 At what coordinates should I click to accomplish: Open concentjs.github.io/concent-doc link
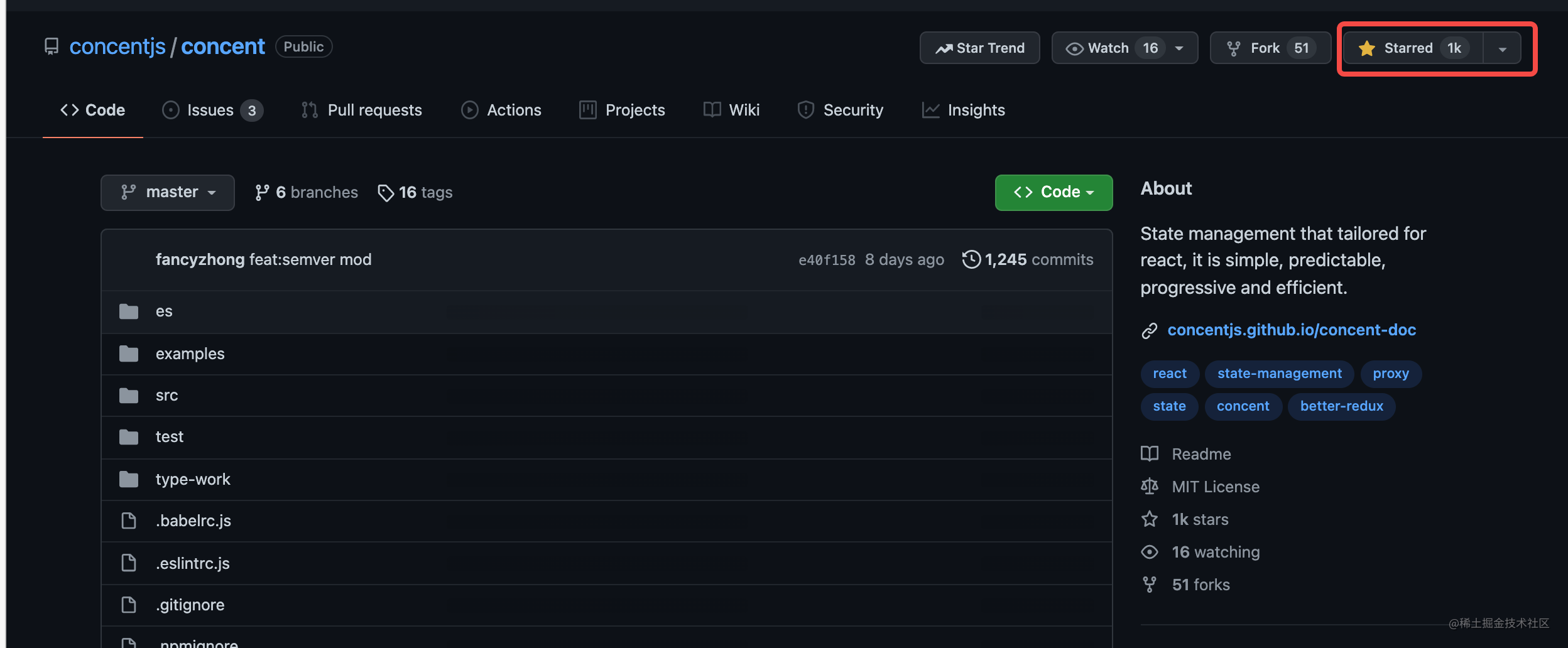(x=1292, y=330)
